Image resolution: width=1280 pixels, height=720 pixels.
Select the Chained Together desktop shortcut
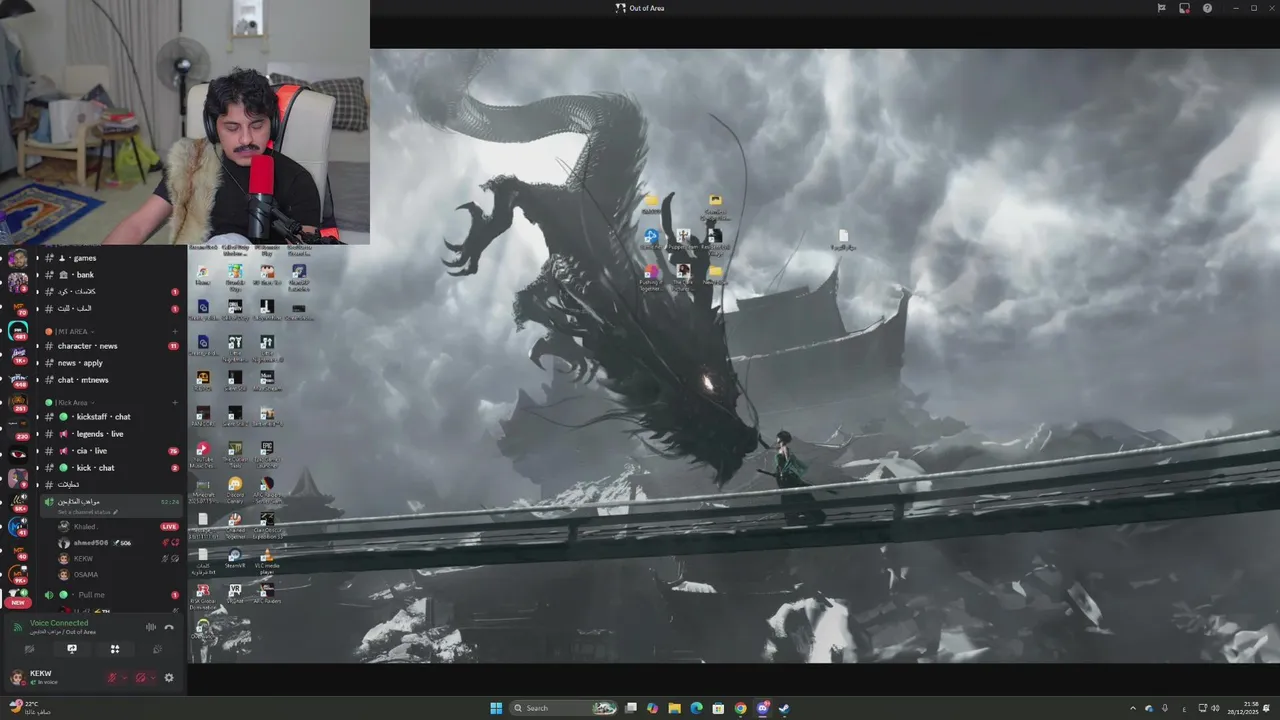pyautogui.click(x=235, y=524)
